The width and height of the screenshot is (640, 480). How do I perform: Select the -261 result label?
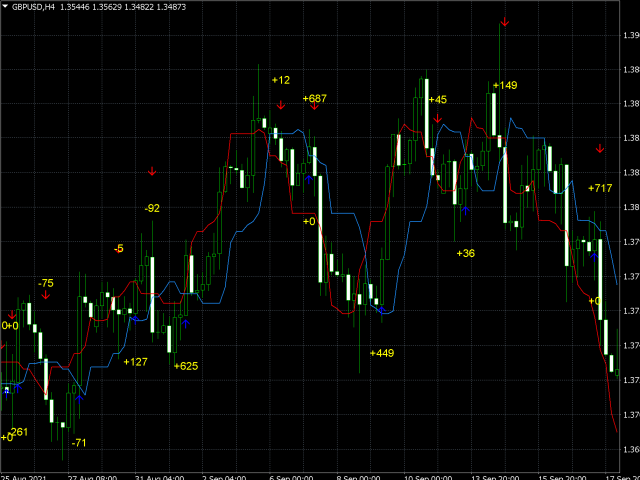click(17, 432)
